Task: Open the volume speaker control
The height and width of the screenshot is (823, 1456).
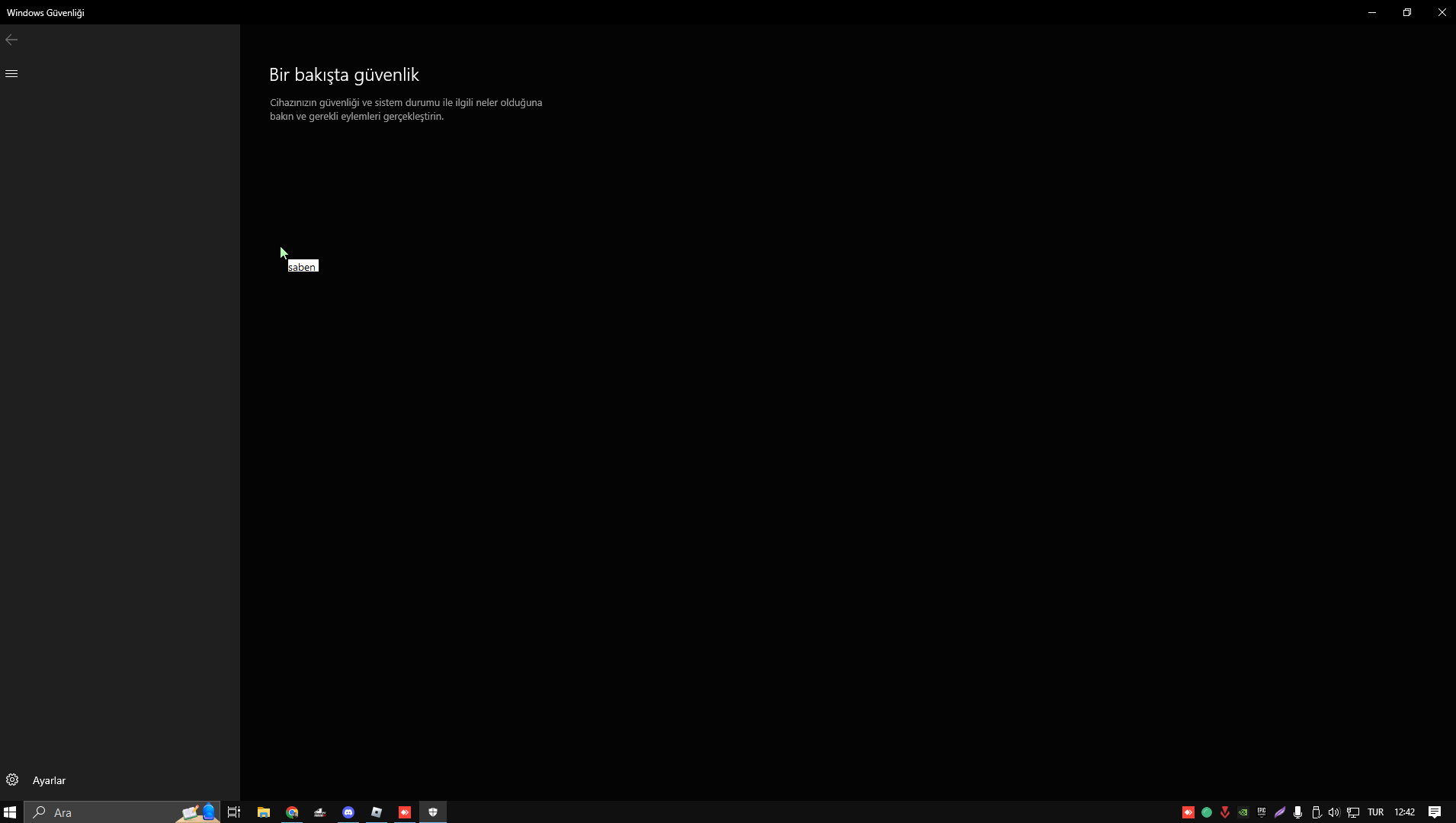Action: 1334,812
